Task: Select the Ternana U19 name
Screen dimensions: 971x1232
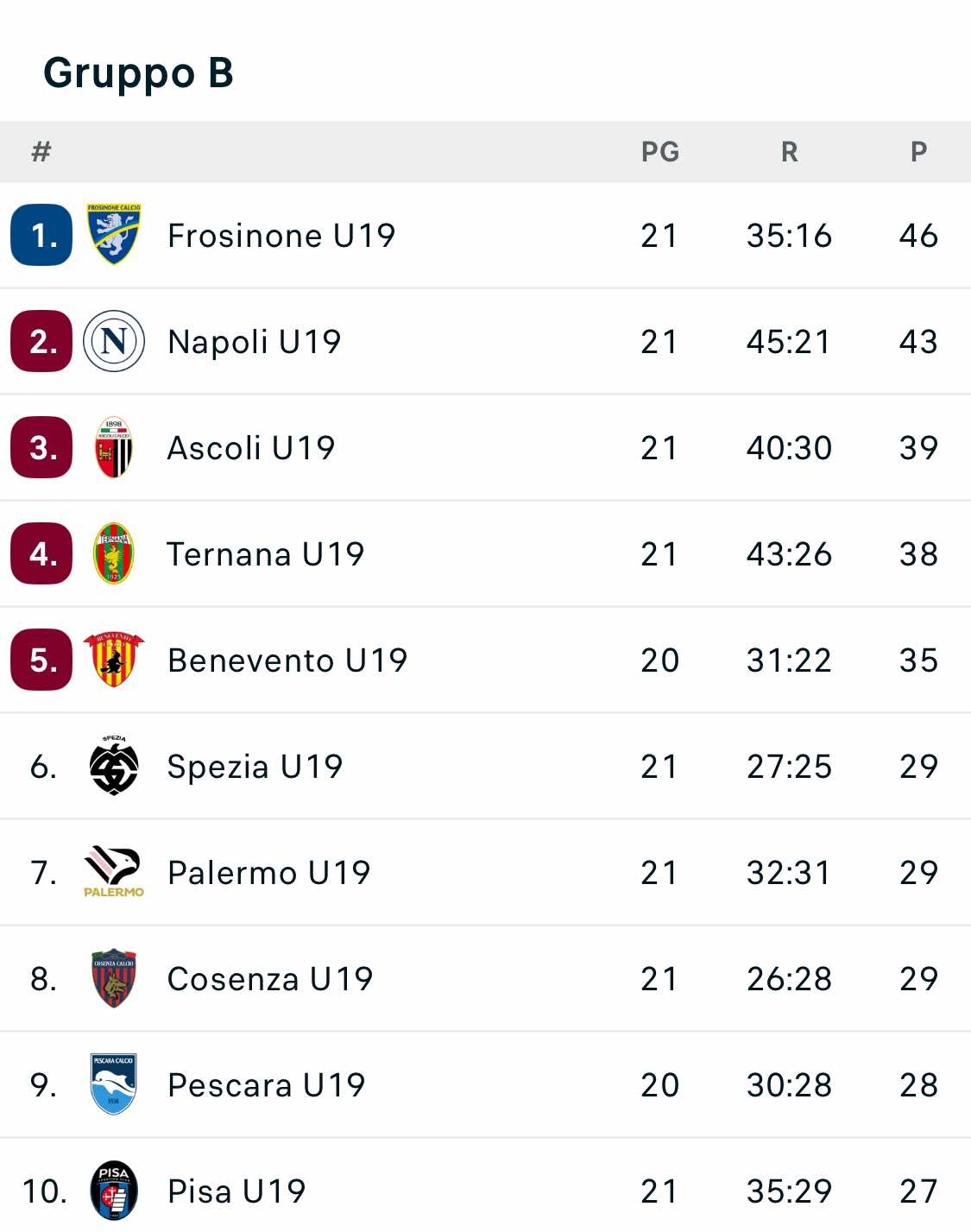Action: [266, 554]
